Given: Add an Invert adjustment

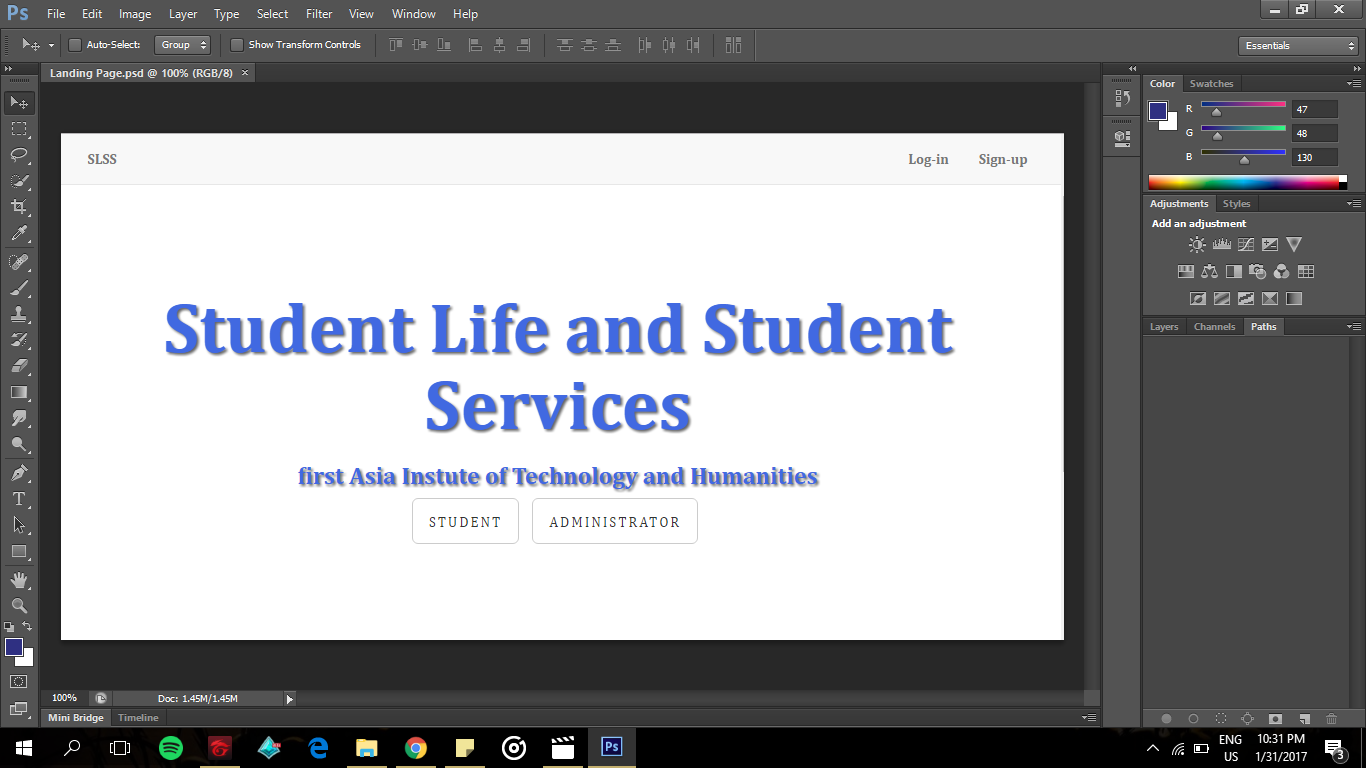Looking at the screenshot, I should click(1197, 298).
